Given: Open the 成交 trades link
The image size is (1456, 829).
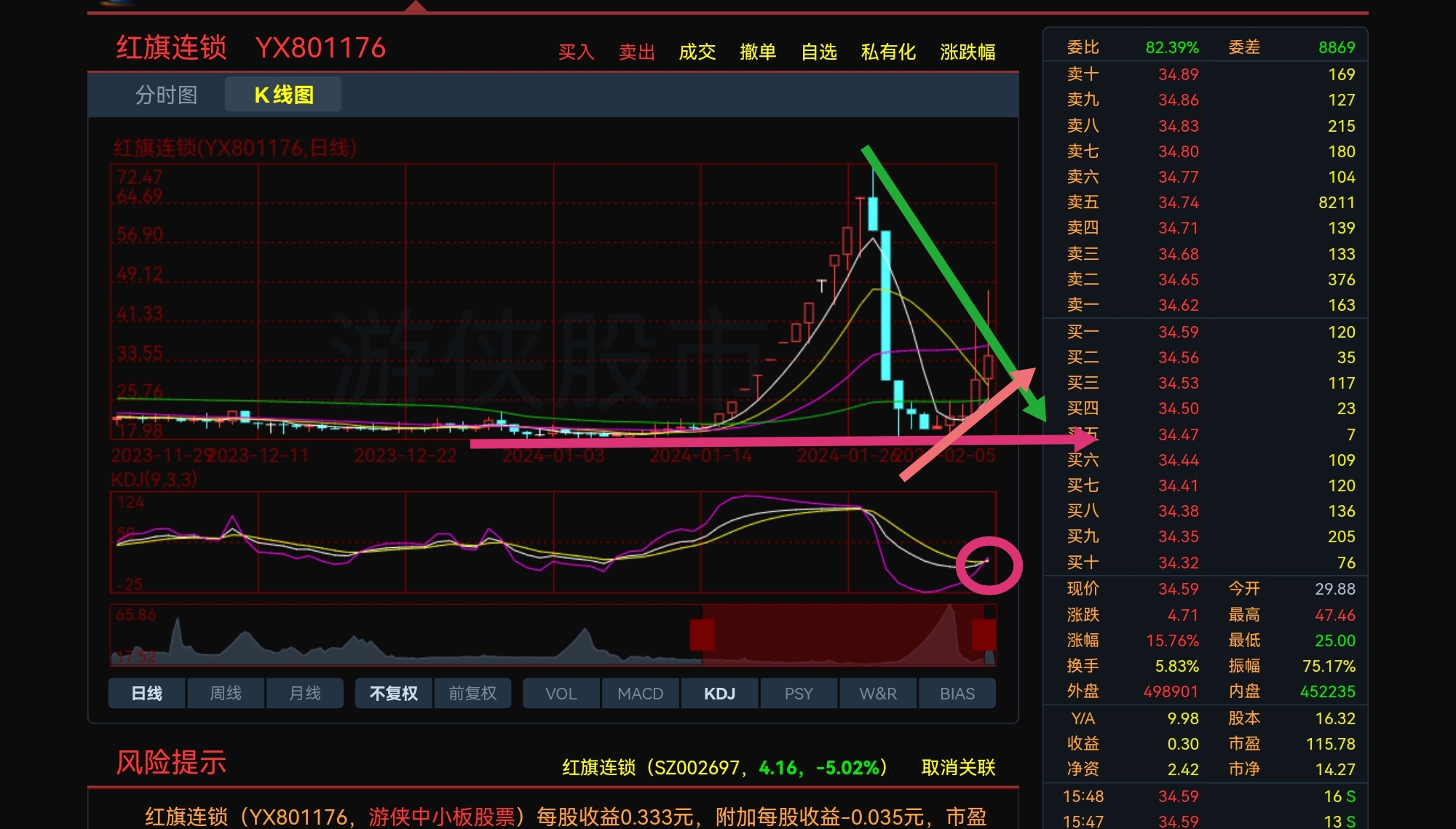Looking at the screenshot, I should (x=697, y=52).
